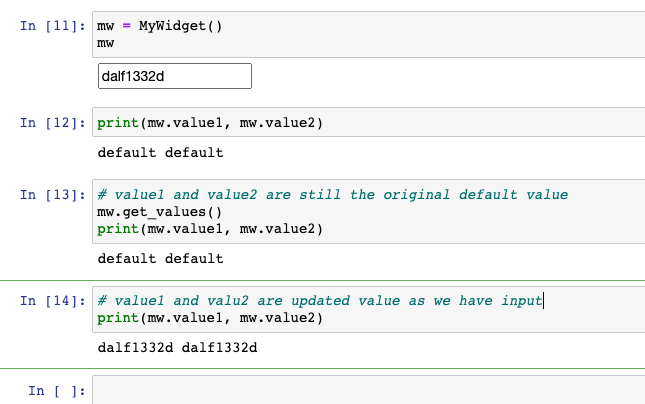Screen dimensions: 645x404
Task: Click the second line 'mw' in cell 11
Action: click(106, 43)
